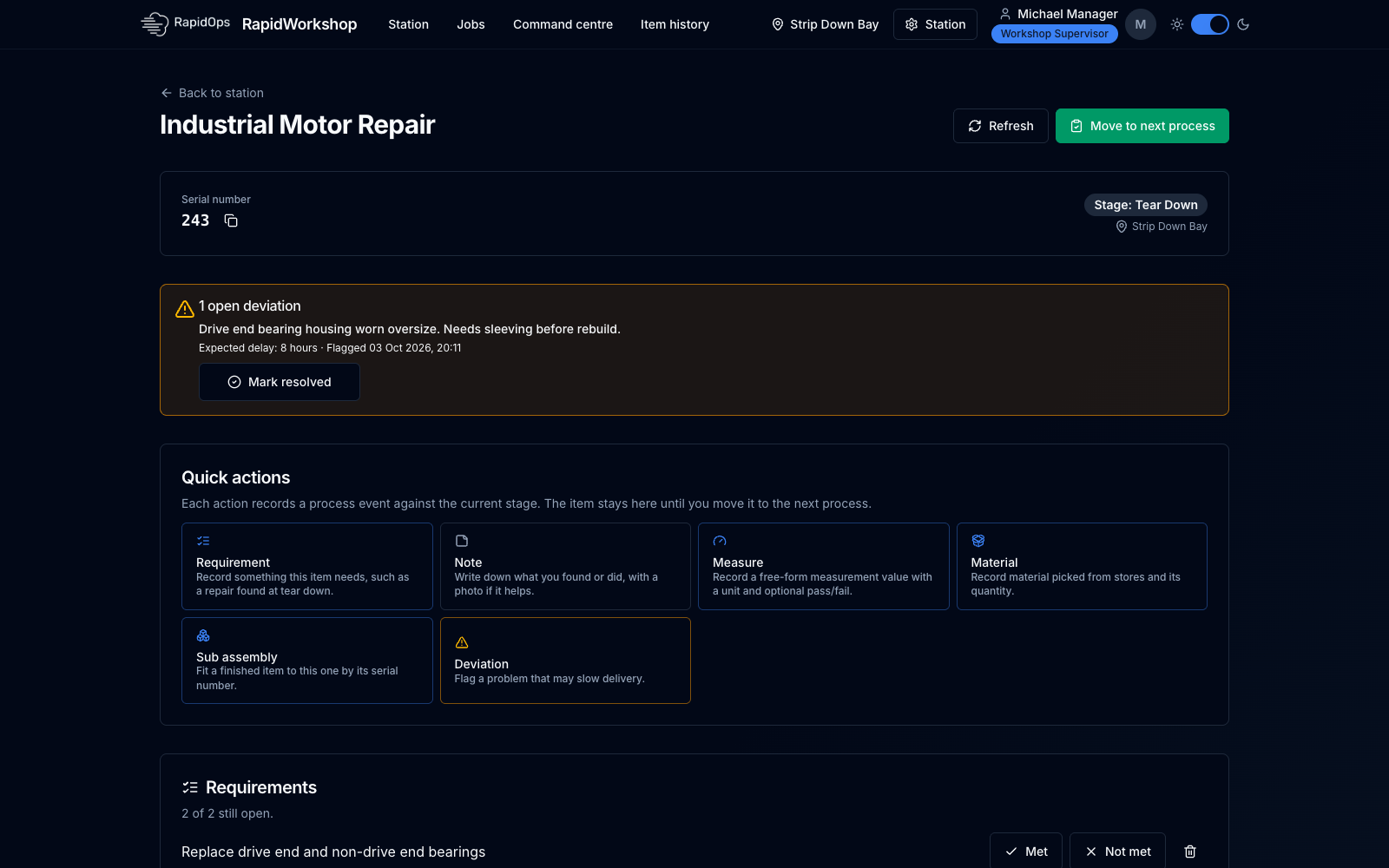Record a Measure quick action

click(x=823, y=566)
